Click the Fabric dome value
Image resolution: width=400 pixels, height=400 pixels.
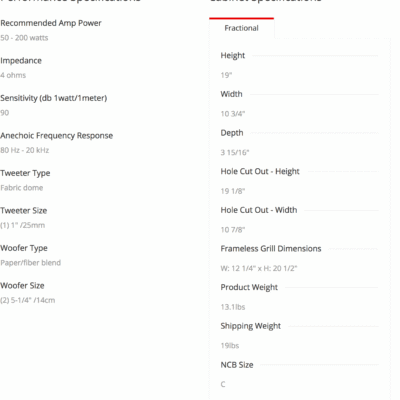(x=22, y=188)
